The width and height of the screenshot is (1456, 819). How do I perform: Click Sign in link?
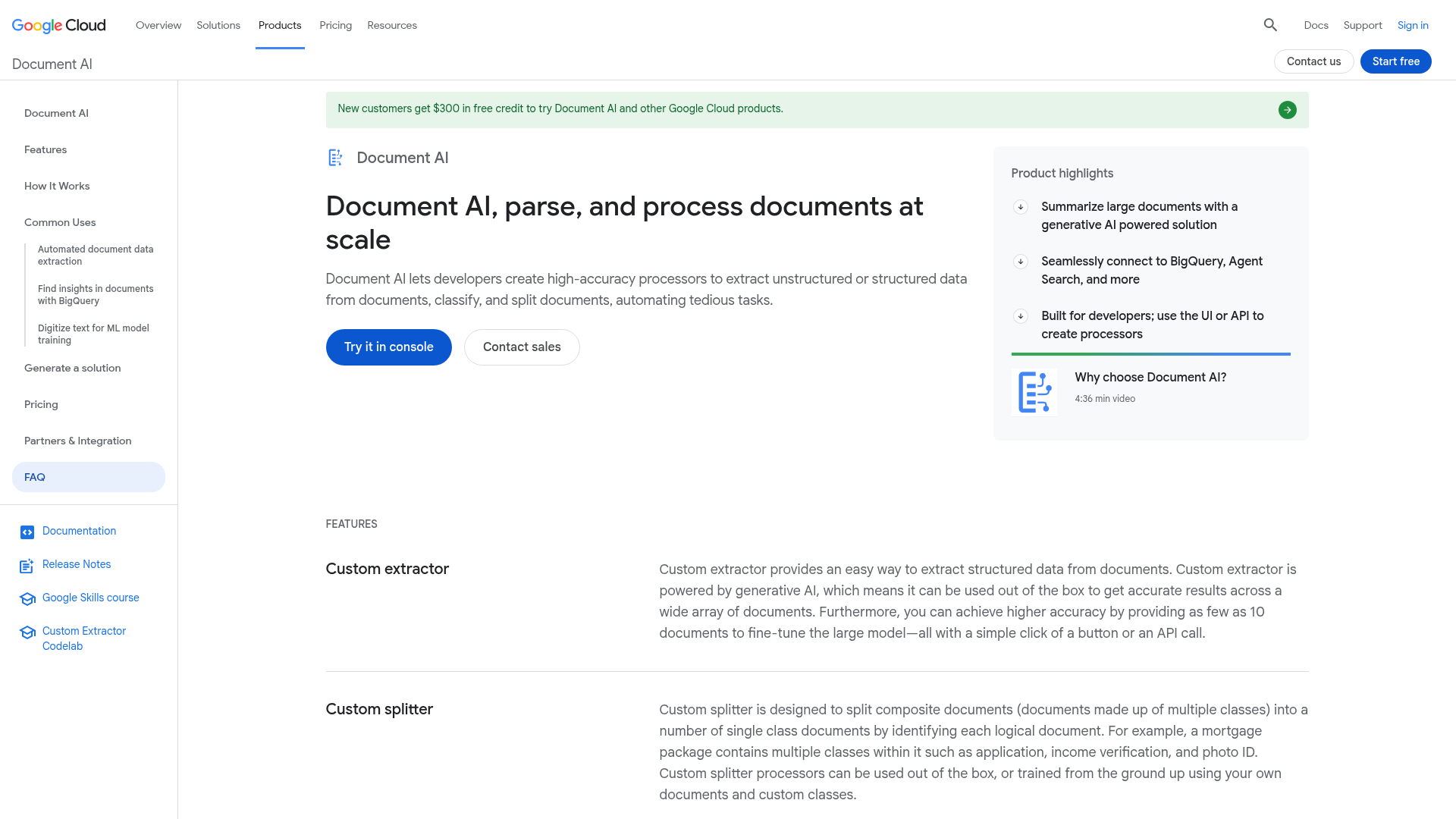(x=1413, y=25)
